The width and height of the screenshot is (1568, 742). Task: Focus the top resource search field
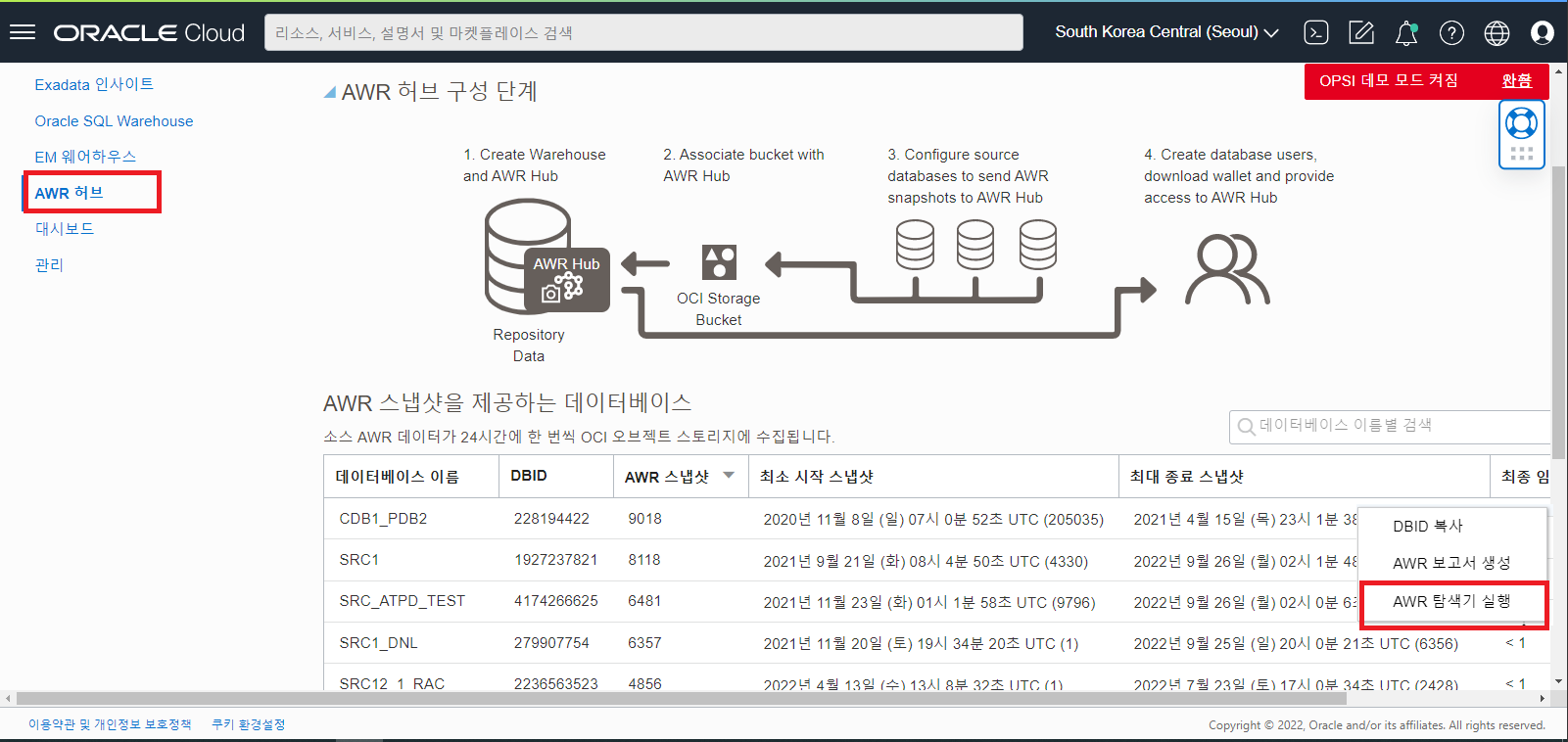click(643, 32)
